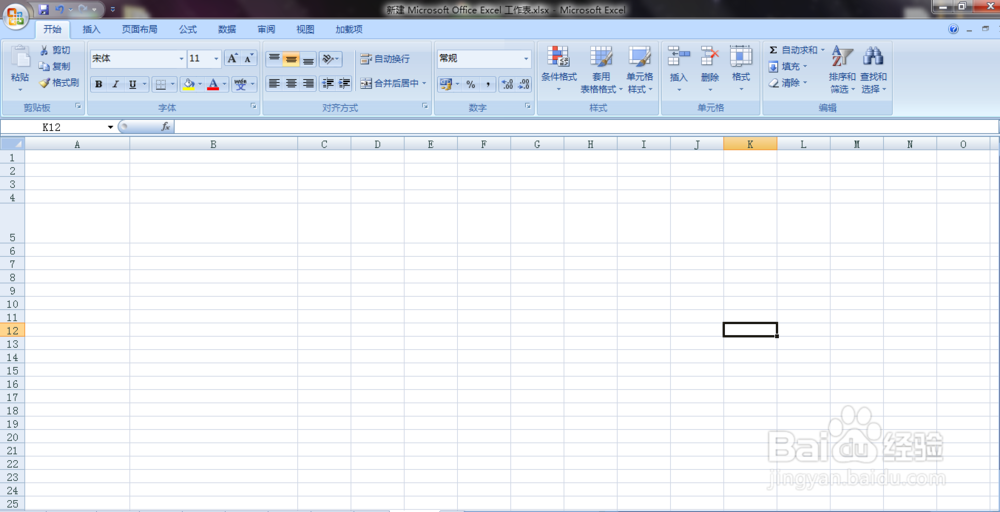Apply comma style number format
The height and width of the screenshot is (512, 1000).
click(x=487, y=84)
